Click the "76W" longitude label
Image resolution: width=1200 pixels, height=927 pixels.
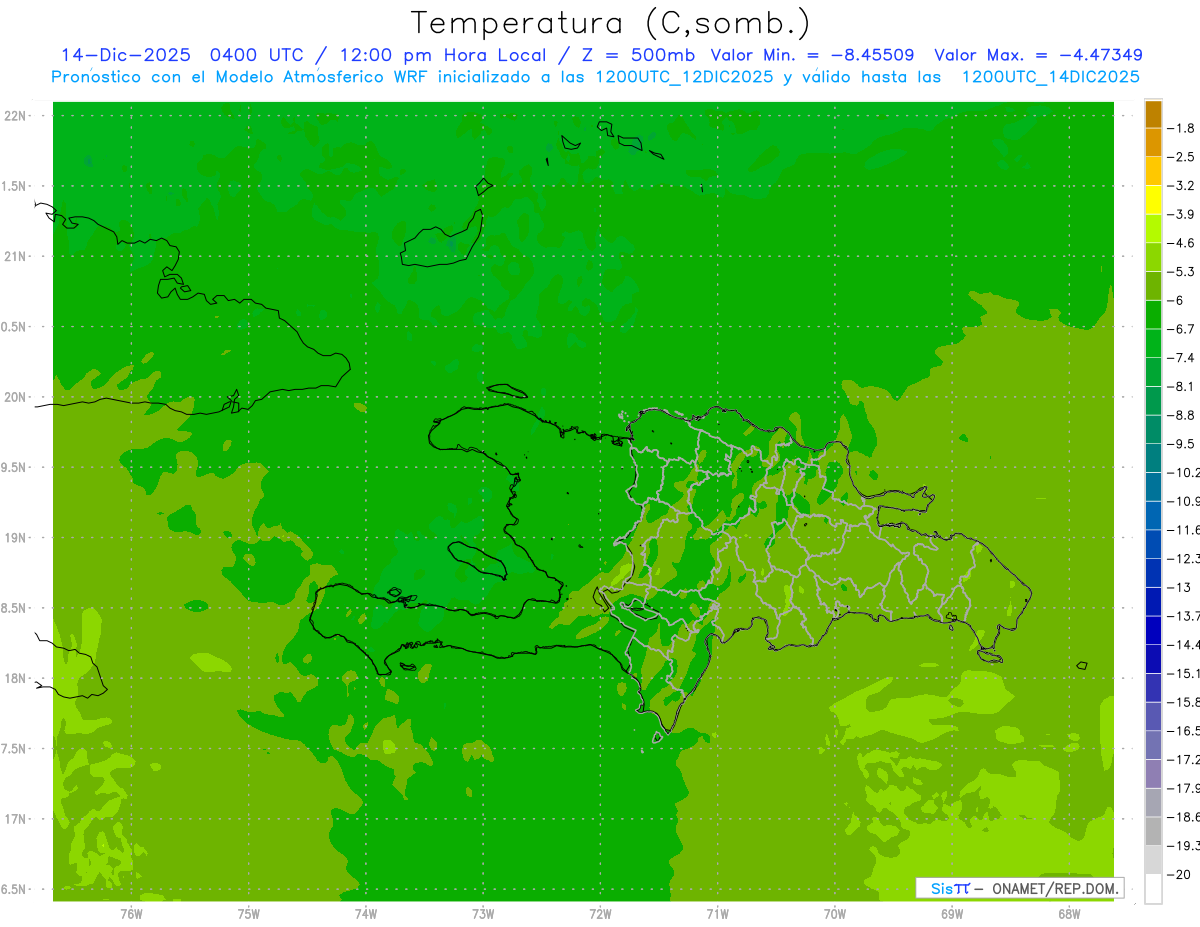pyautogui.click(x=130, y=914)
